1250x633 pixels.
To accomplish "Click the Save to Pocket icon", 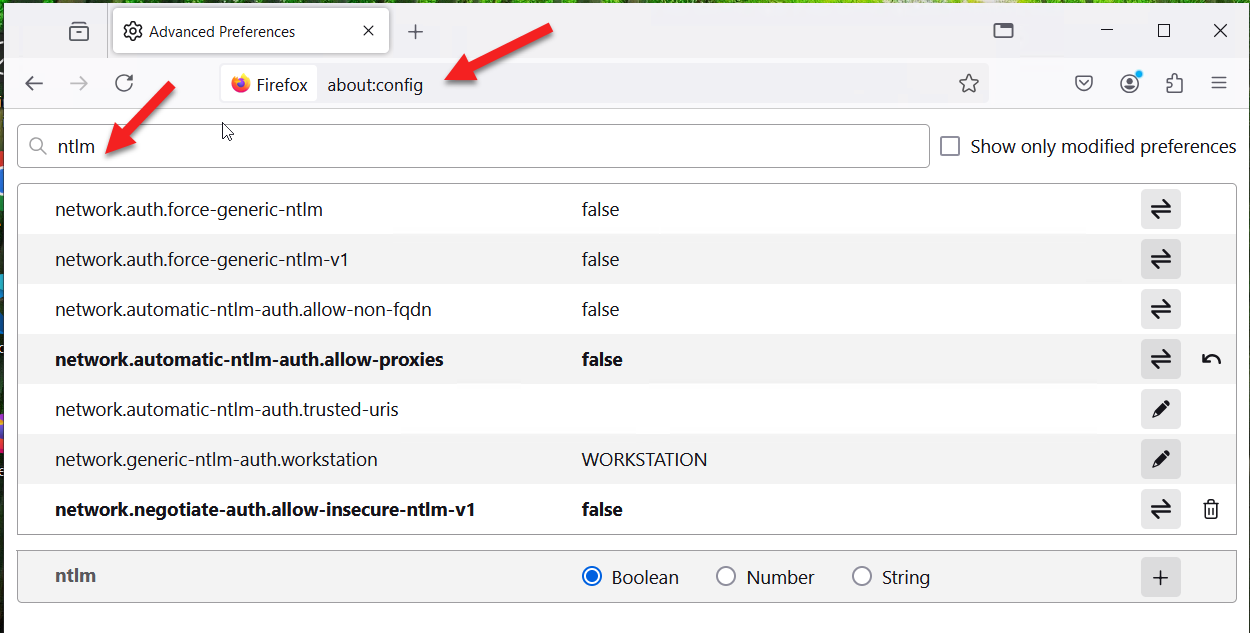I will coord(1084,84).
